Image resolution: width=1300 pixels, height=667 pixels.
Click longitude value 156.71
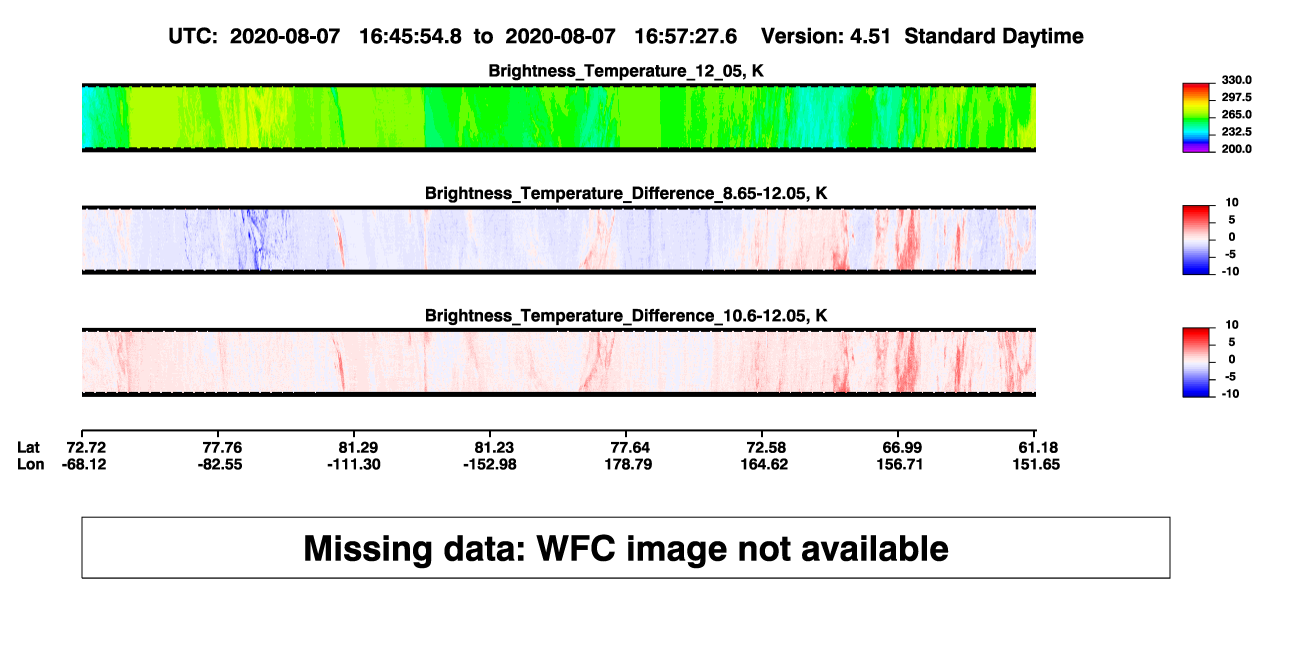click(898, 464)
